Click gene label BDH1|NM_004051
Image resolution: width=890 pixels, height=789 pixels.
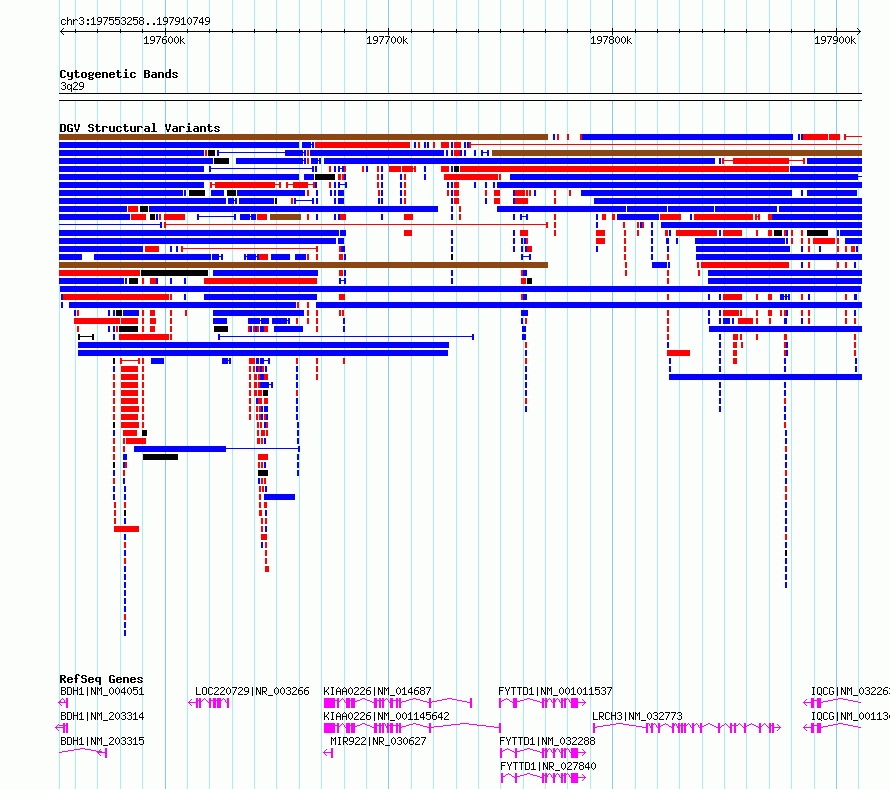102,691
